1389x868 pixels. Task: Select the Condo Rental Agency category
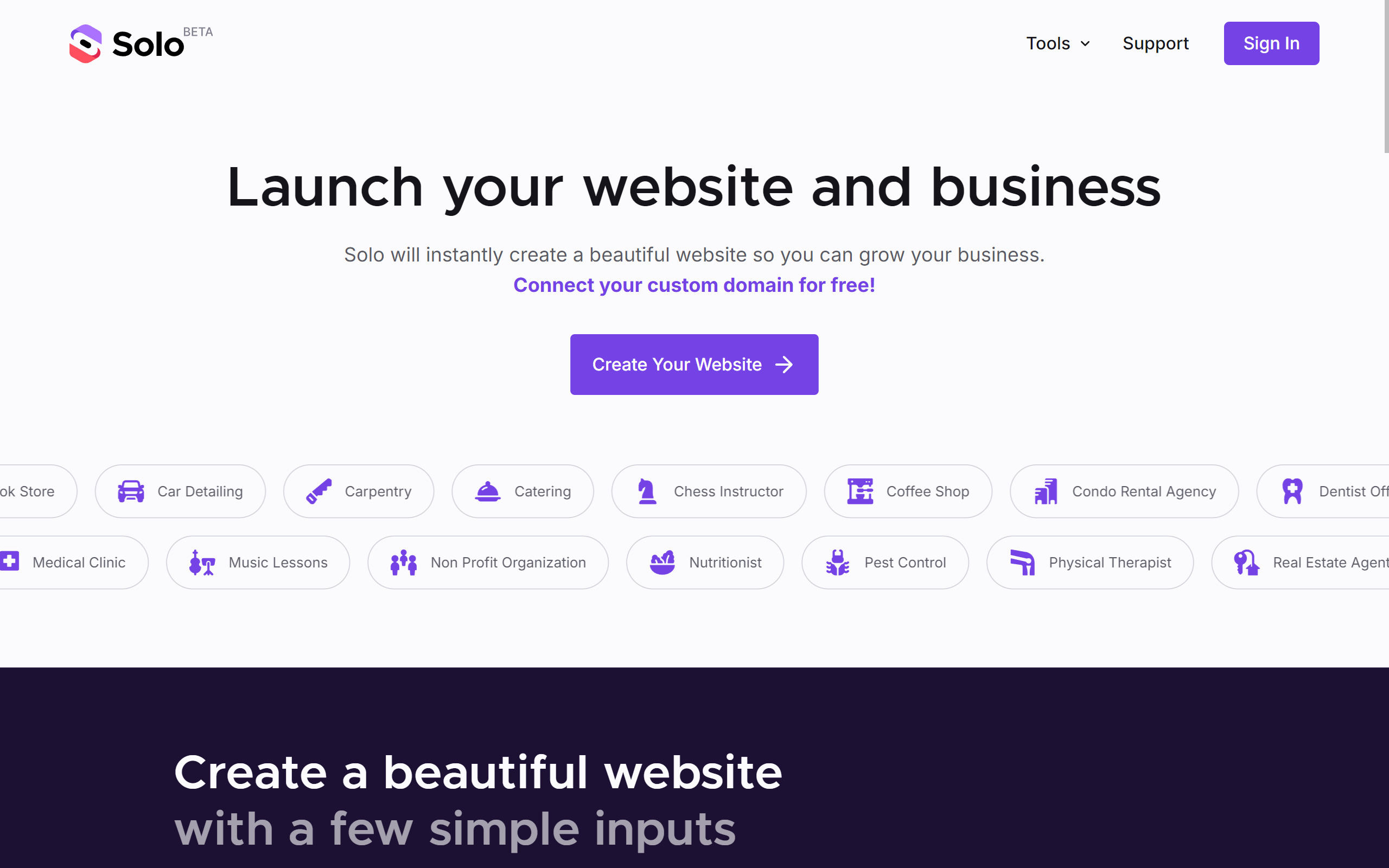[x=1122, y=490]
